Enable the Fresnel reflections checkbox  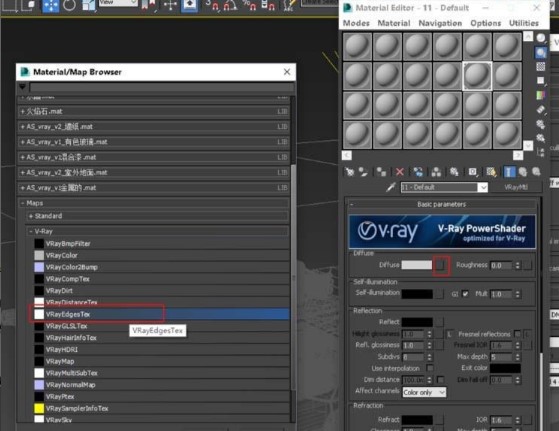click(517, 334)
